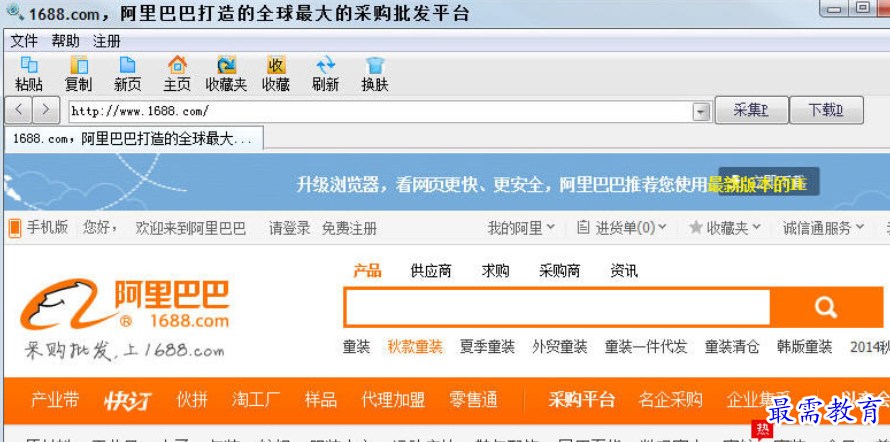Open 样品 in orange navigation bar
The image size is (890, 442).
point(321,400)
